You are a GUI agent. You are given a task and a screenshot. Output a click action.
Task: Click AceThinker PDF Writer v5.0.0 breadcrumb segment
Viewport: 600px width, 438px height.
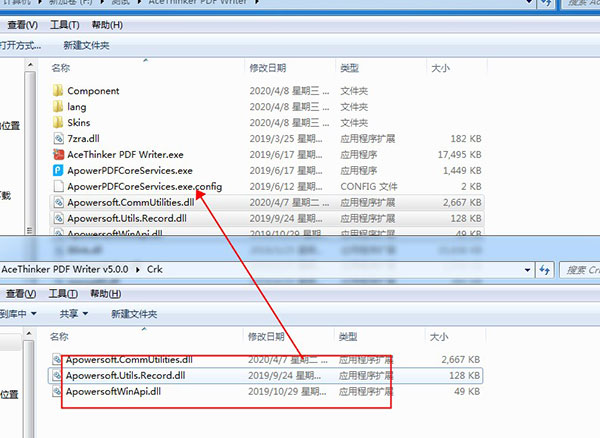(65, 269)
